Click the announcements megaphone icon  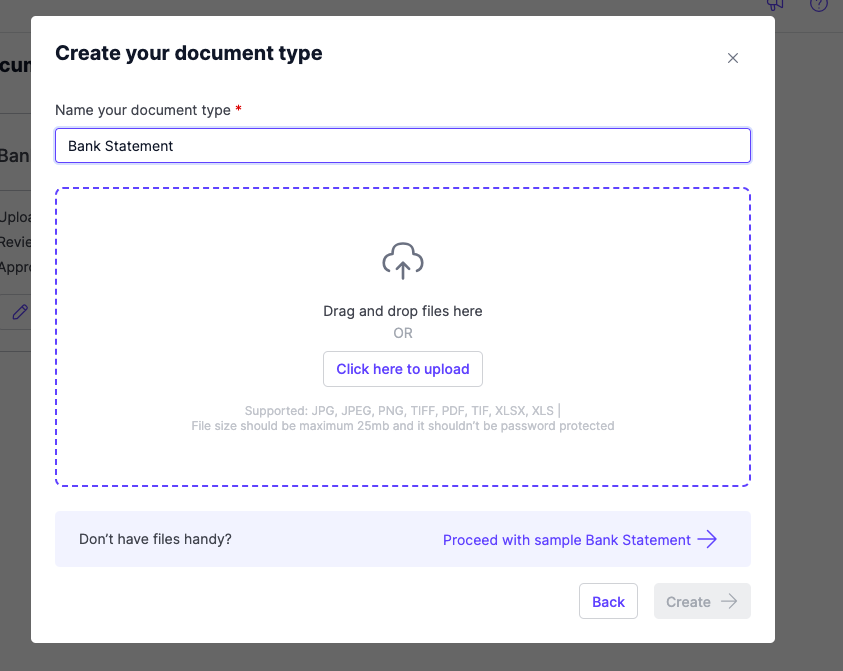point(774,4)
